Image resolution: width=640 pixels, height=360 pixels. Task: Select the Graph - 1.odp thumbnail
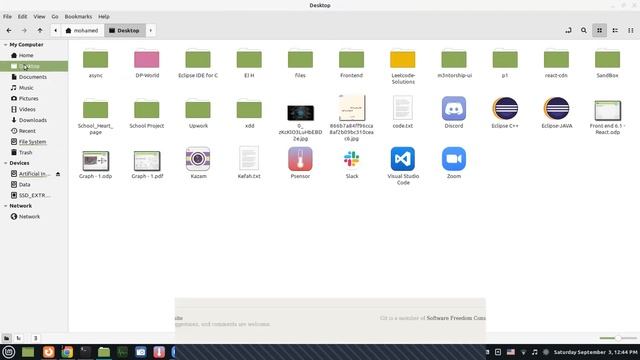[96, 161]
